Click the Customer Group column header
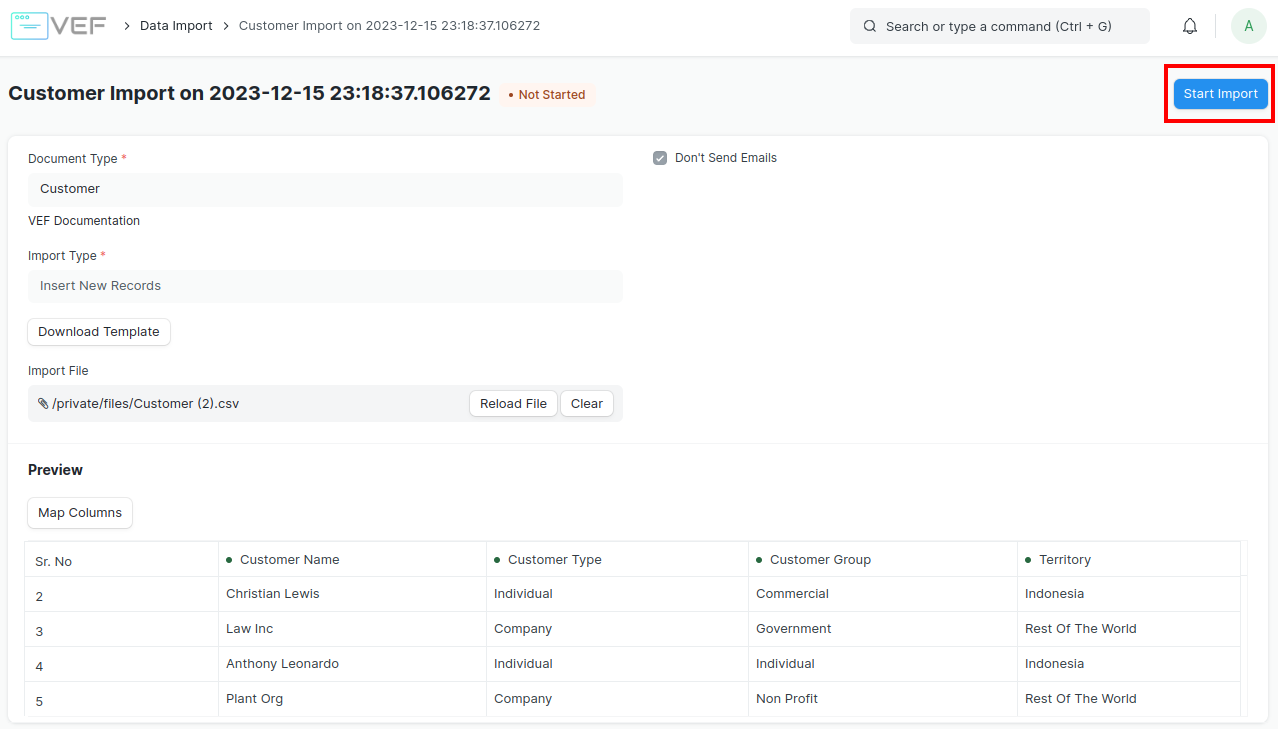This screenshot has height=729, width=1278. tap(883, 560)
